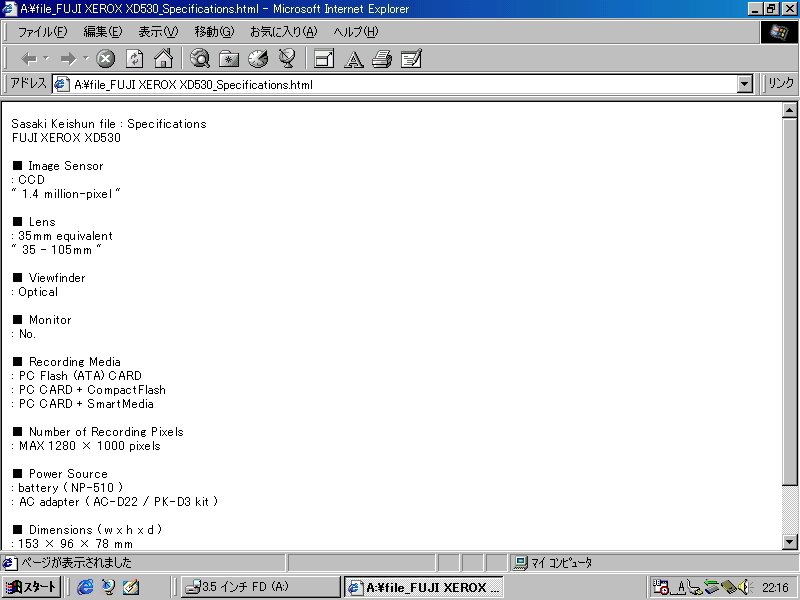Open the ヘルプ(H) menu
This screenshot has width=800, height=600.
tap(356, 32)
